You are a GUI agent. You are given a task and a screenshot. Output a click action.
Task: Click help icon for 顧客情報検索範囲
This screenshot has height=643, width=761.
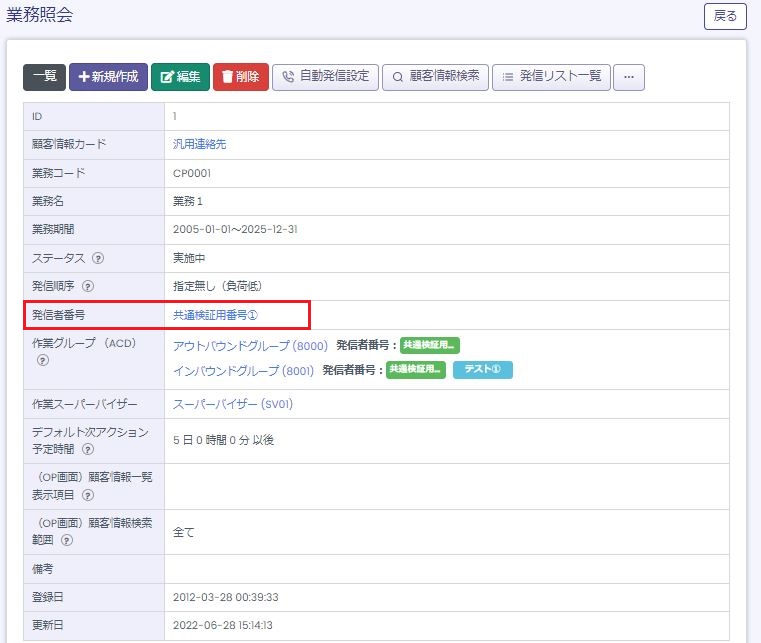point(67,540)
